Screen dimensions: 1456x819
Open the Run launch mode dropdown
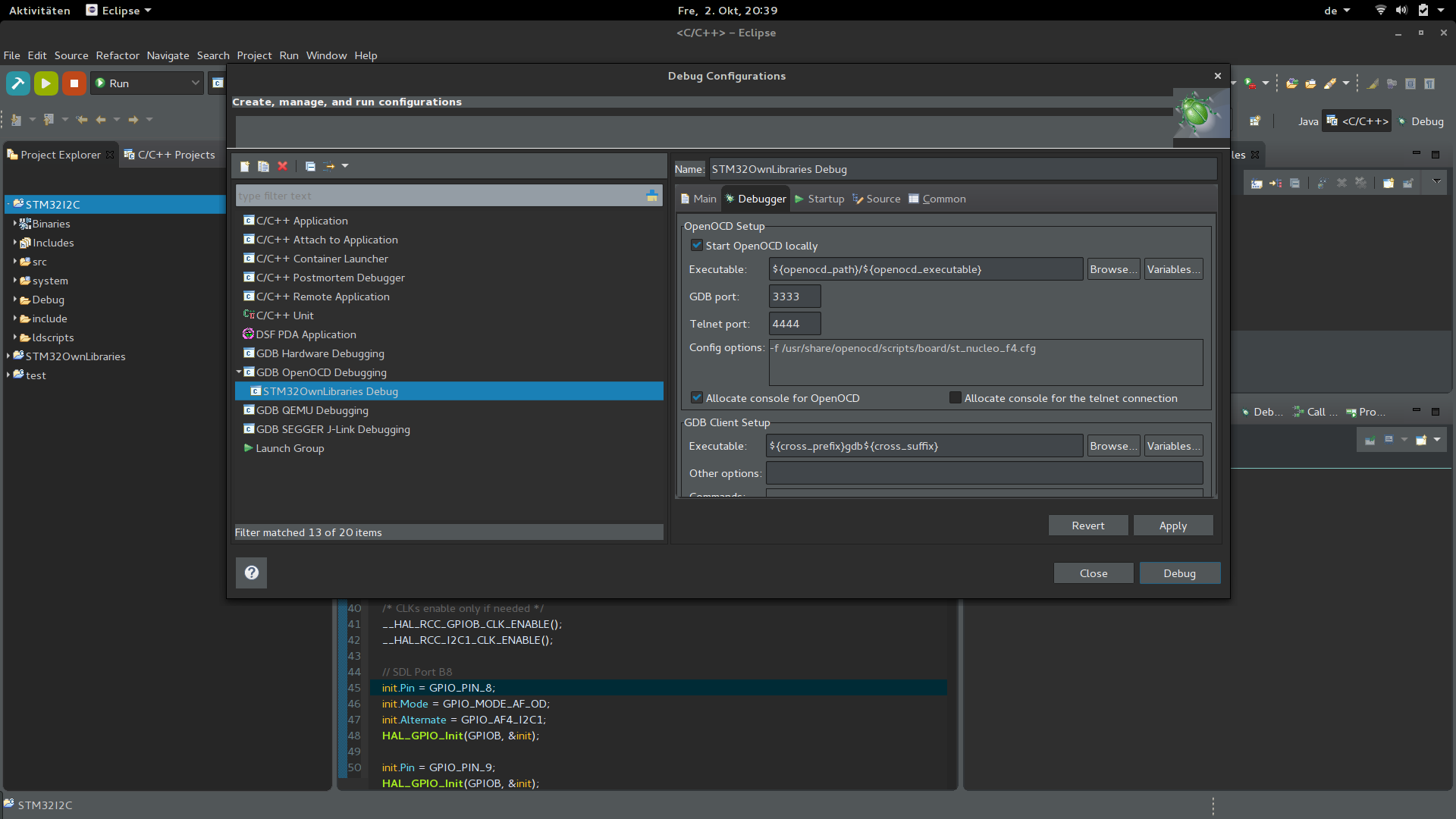coord(195,83)
